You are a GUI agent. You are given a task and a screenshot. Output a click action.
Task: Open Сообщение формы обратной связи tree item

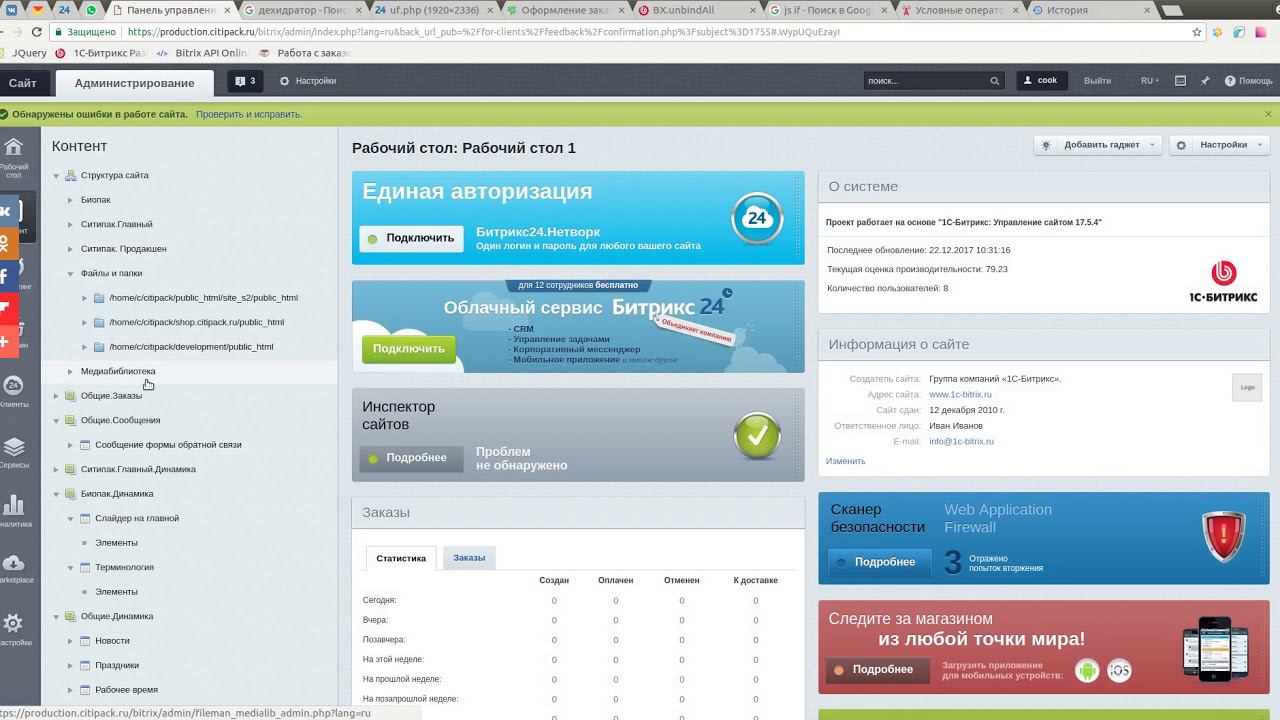(x=168, y=445)
